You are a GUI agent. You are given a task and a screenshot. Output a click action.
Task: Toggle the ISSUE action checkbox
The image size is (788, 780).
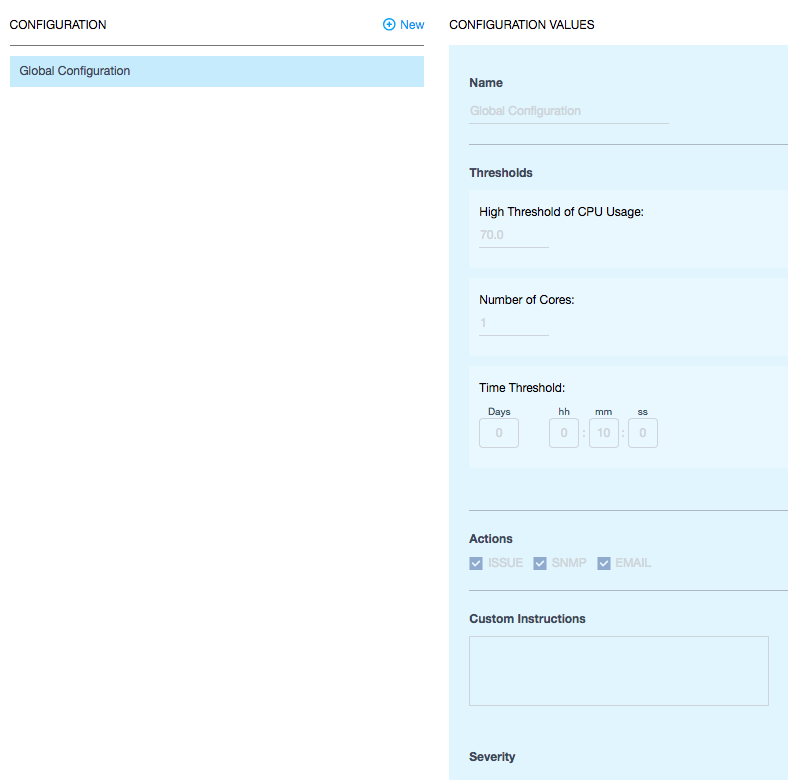(x=476, y=563)
